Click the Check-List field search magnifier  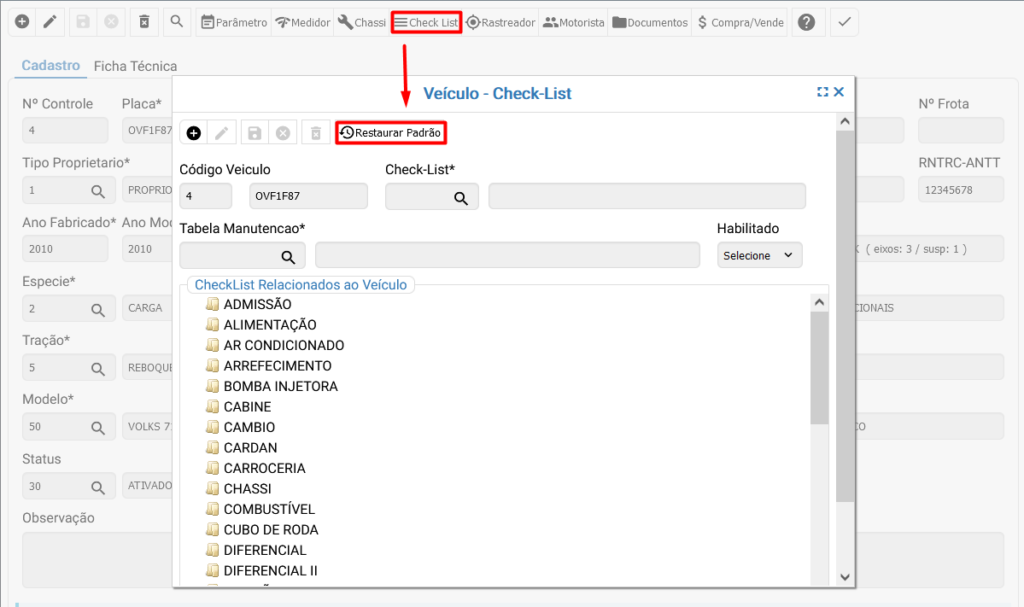point(461,198)
